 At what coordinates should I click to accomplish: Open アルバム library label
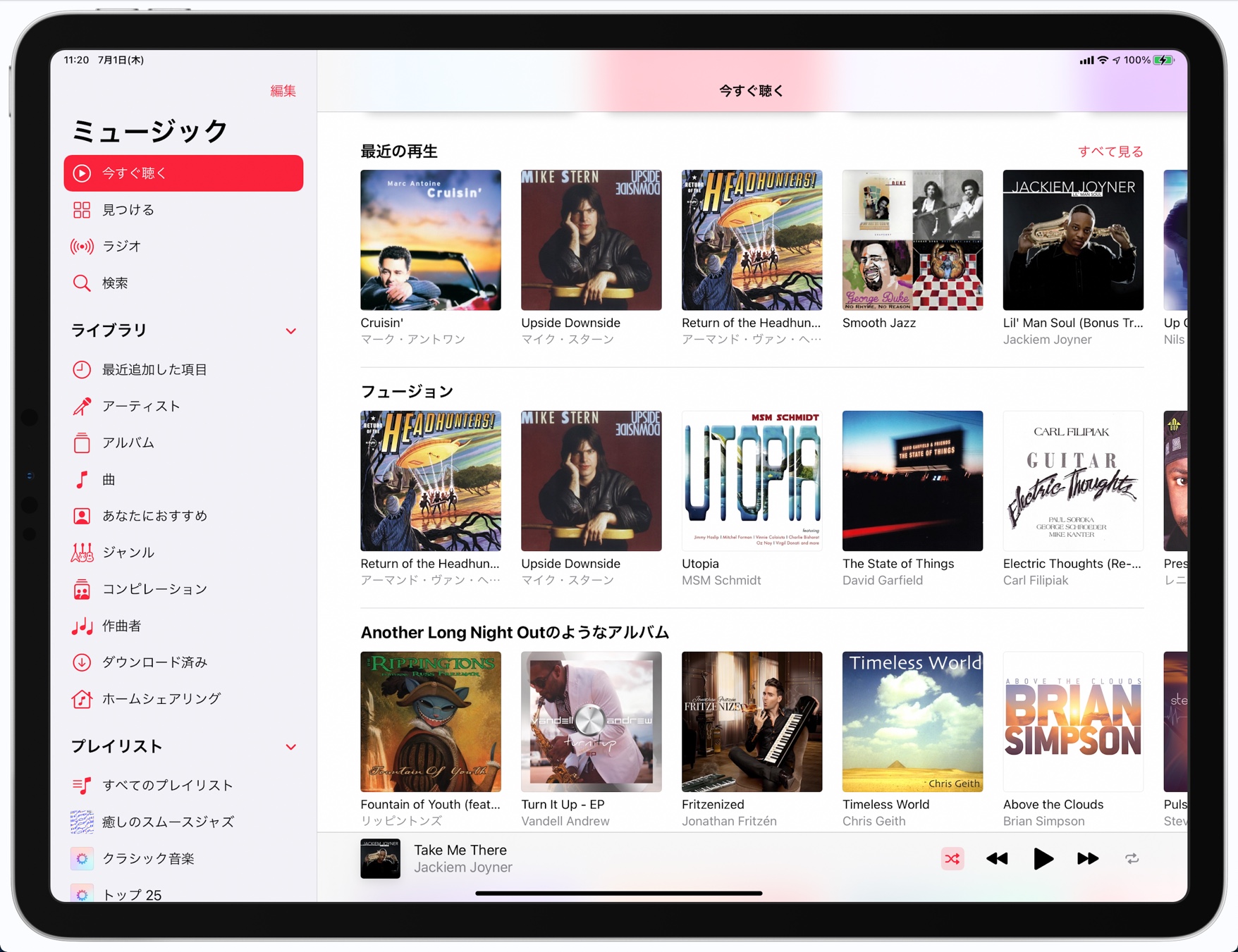coord(128,443)
